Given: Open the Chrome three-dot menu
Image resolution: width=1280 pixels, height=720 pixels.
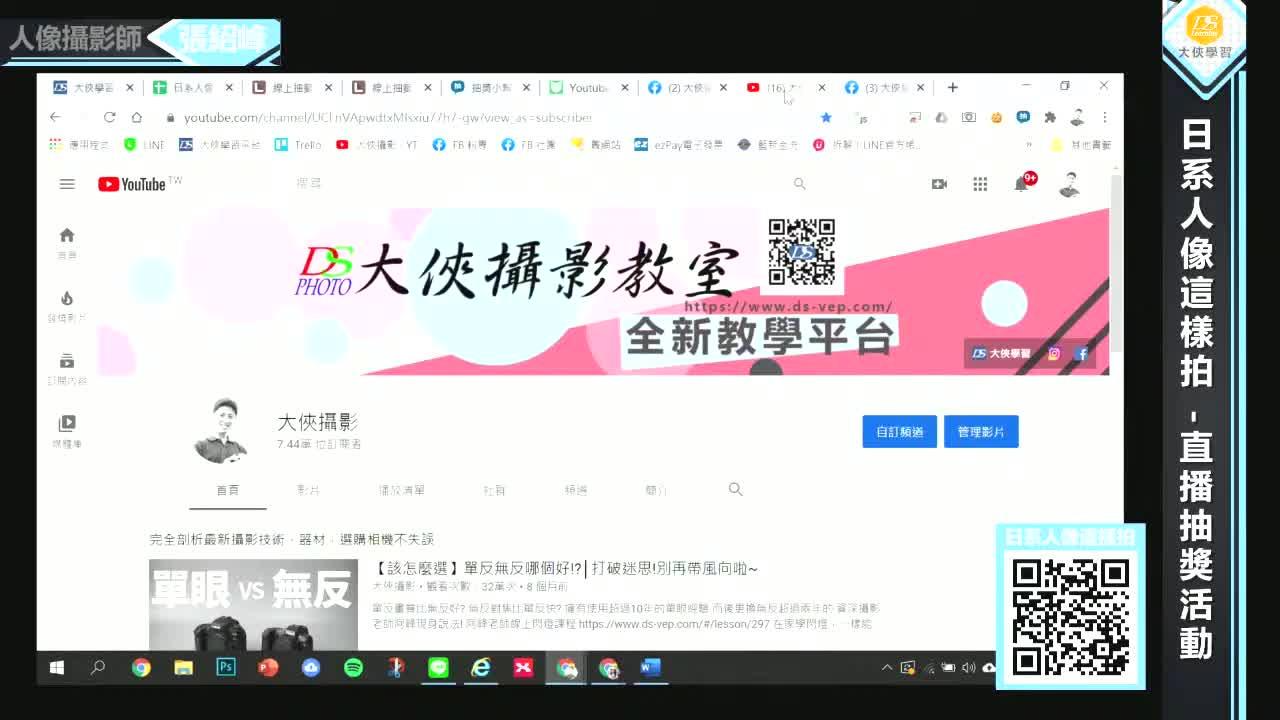Looking at the screenshot, I should [1104, 117].
